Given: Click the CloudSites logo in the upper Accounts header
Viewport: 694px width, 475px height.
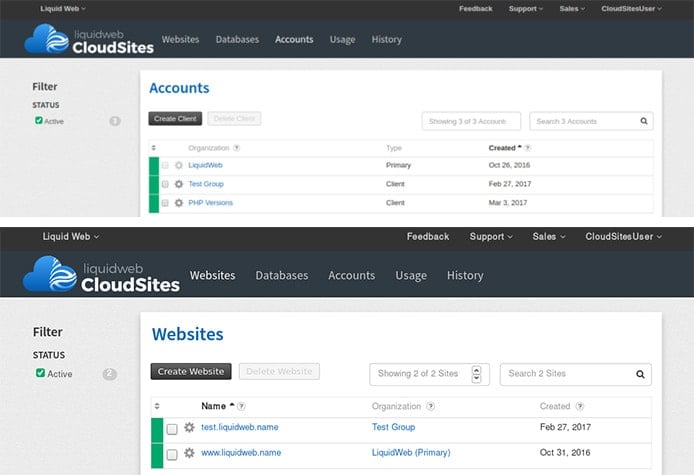Looking at the screenshot, I should click(89, 39).
